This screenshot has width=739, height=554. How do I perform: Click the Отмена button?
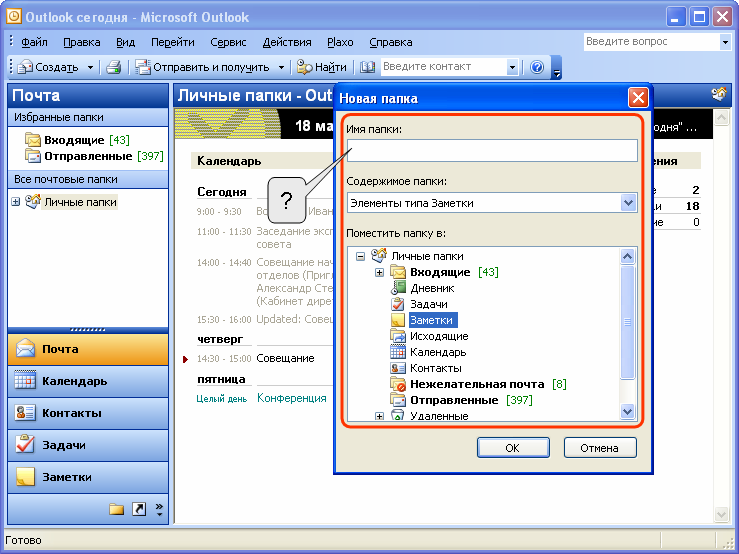pos(600,447)
